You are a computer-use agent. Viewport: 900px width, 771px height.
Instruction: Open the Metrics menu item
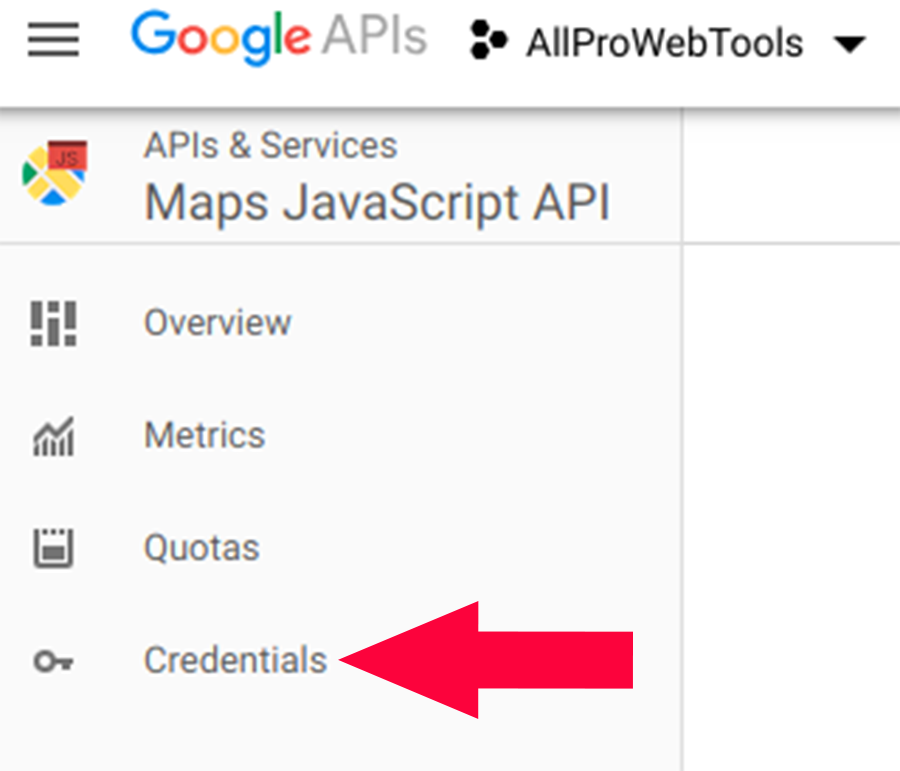click(x=204, y=435)
